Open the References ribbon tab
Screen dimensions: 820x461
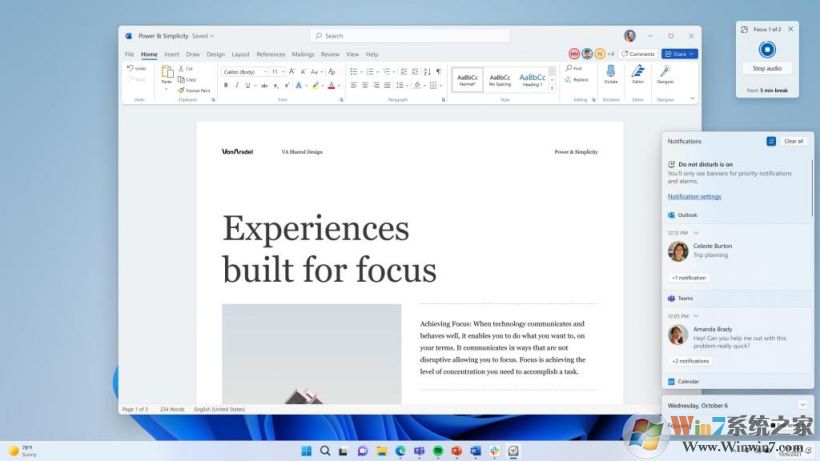pos(270,54)
